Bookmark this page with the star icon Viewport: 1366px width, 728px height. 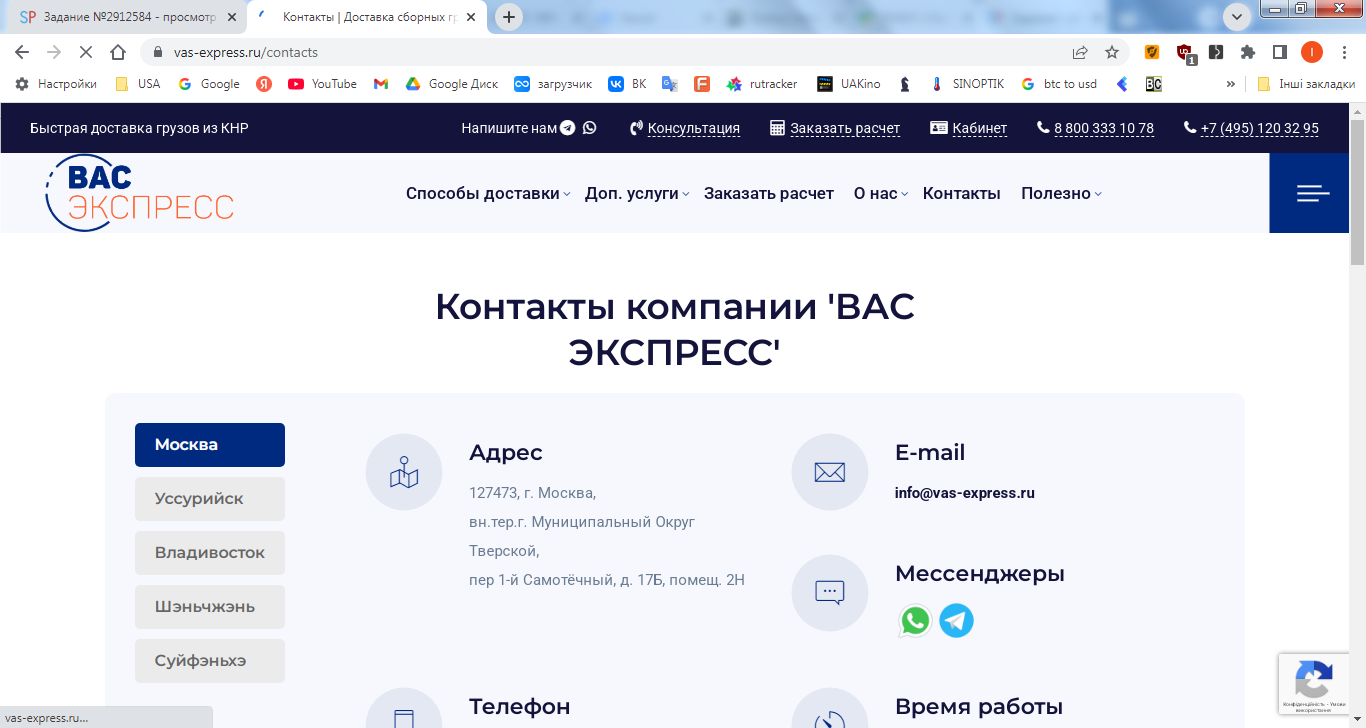[1112, 52]
